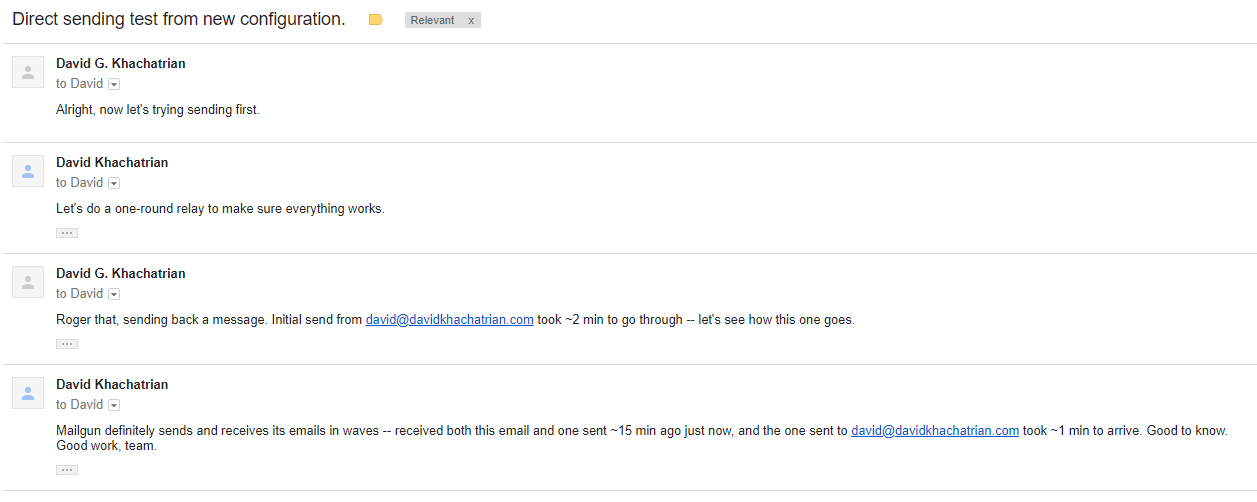Show recipient details dropdown in third message
Viewport: 1257px width, 502px height.
[x=114, y=294]
